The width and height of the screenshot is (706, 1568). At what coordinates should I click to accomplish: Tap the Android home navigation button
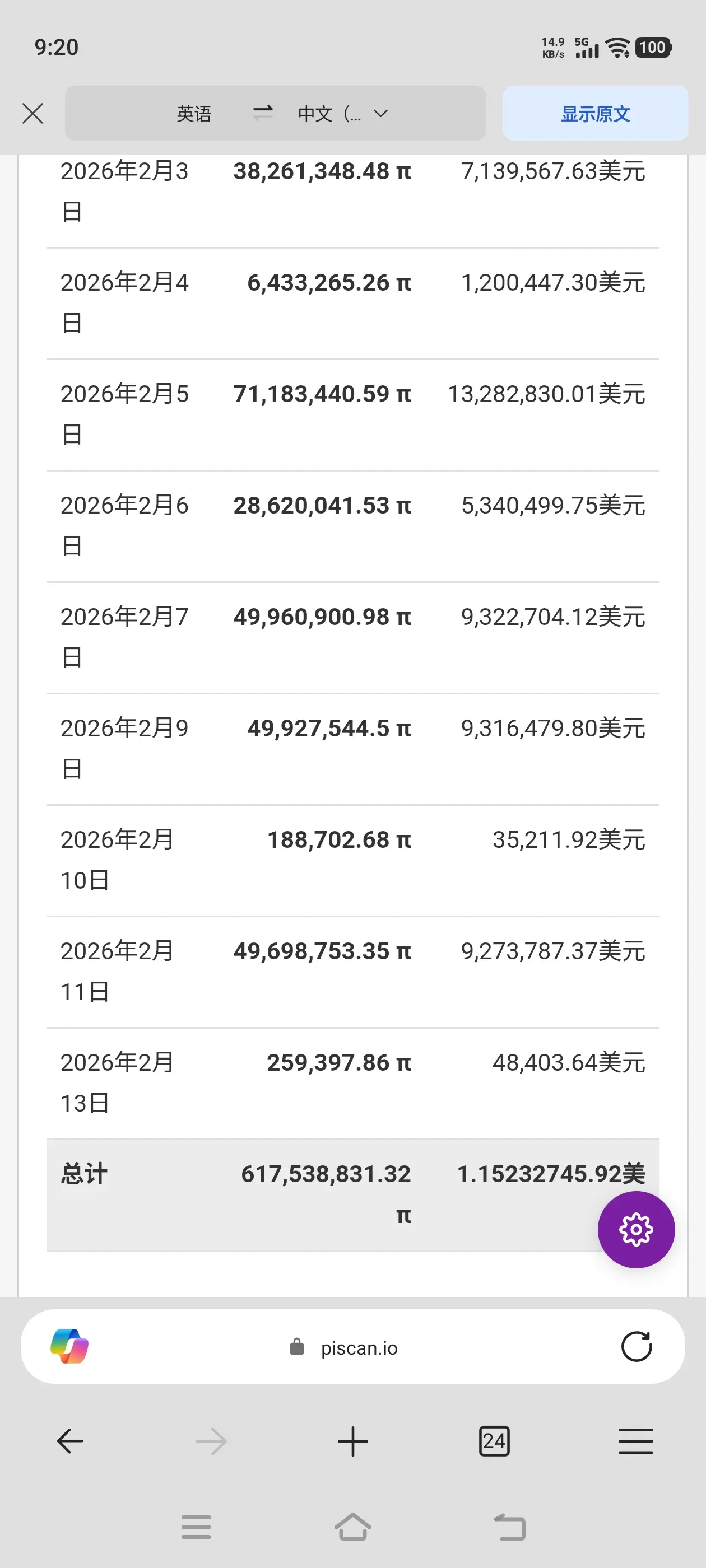click(x=352, y=1527)
